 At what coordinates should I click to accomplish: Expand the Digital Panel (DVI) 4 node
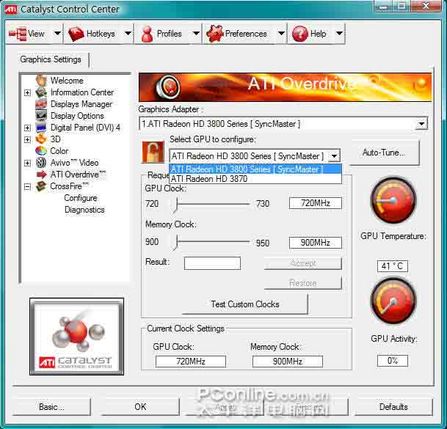(x=28, y=128)
